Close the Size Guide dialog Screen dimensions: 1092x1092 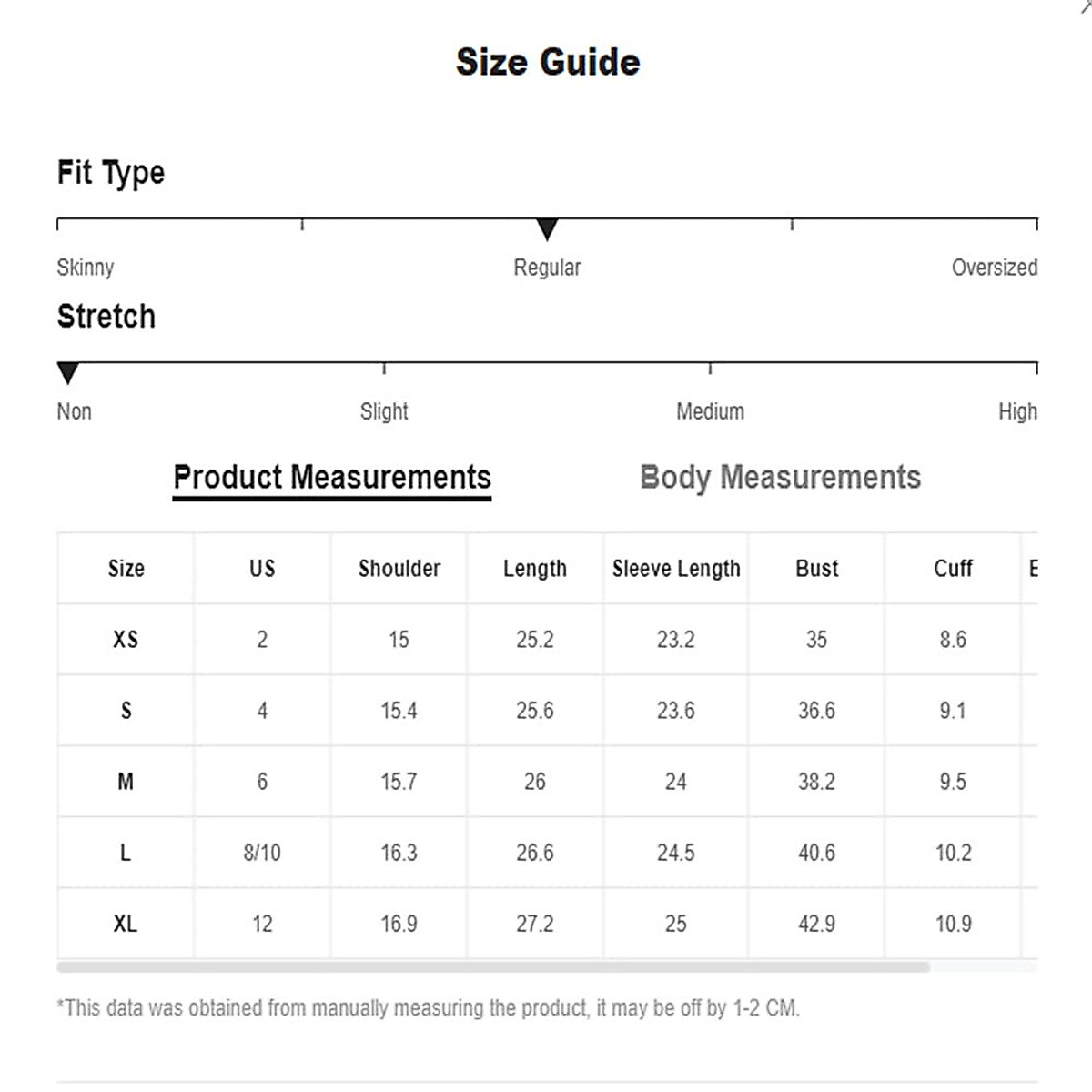[x=1086, y=5]
